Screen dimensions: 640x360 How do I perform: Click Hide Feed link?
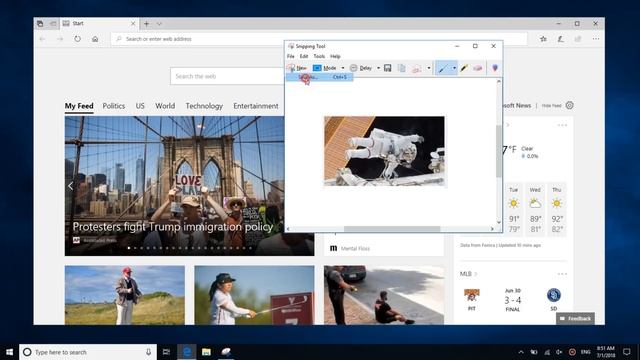click(551, 106)
